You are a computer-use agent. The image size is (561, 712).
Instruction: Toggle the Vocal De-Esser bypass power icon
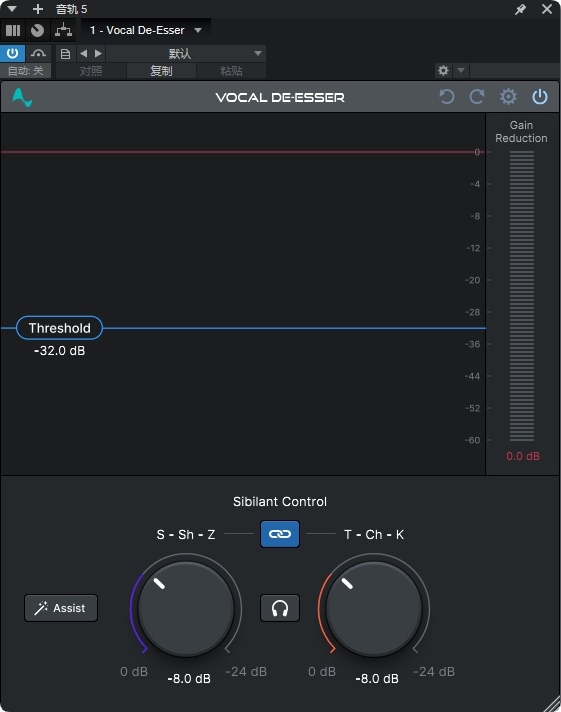(x=540, y=97)
